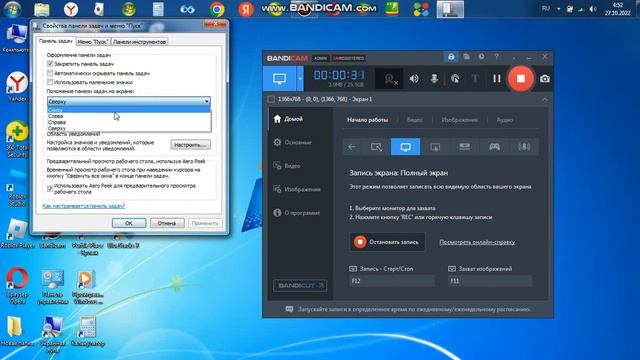Switch to the Аудио tab in Bandicam
The image size is (640, 360).
click(505, 120)
